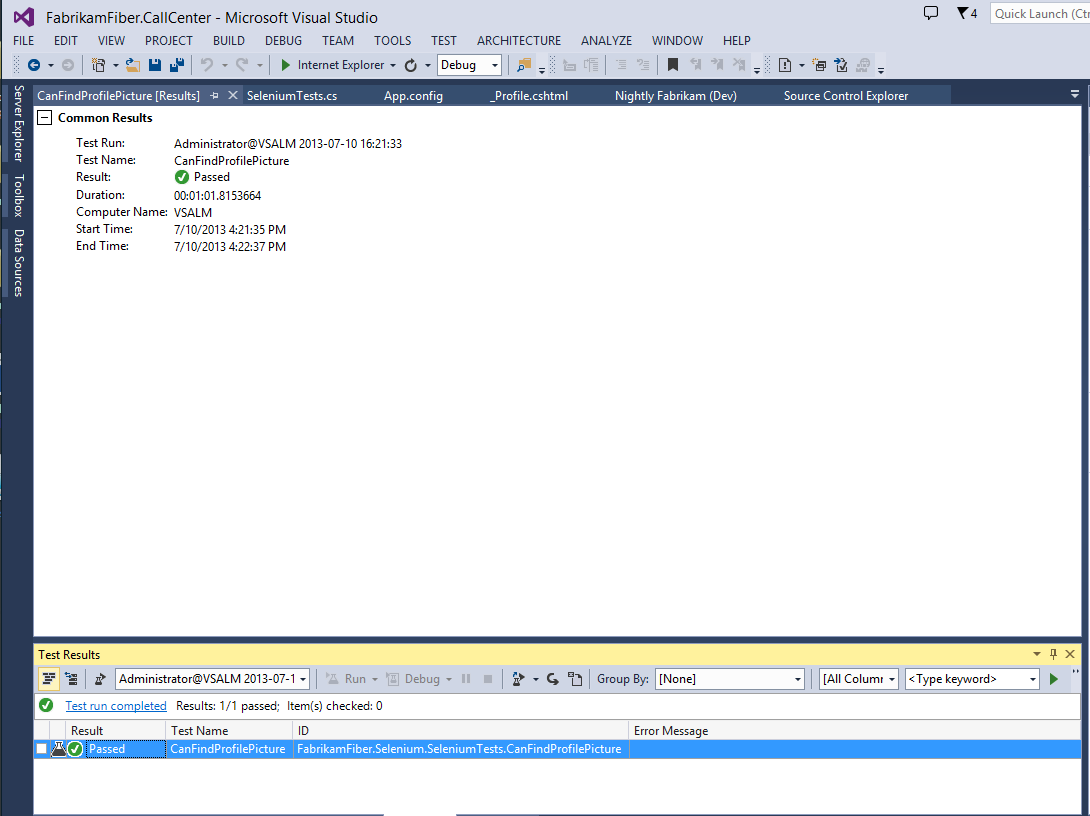Click the run details icon before run selector
The height and width of the screenshot is (816, 1090).
point(100,679)
